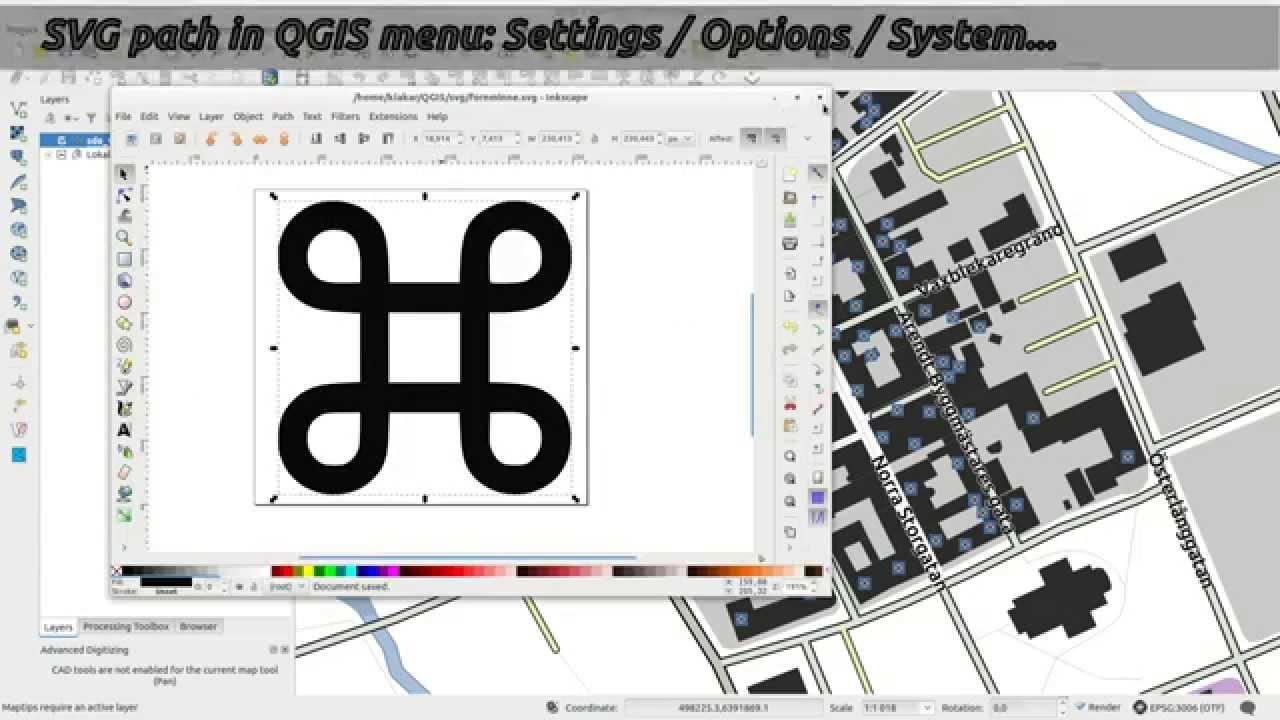Open the px units dropdown in Inkscape

pyautogui.click(x=680, y=139)
